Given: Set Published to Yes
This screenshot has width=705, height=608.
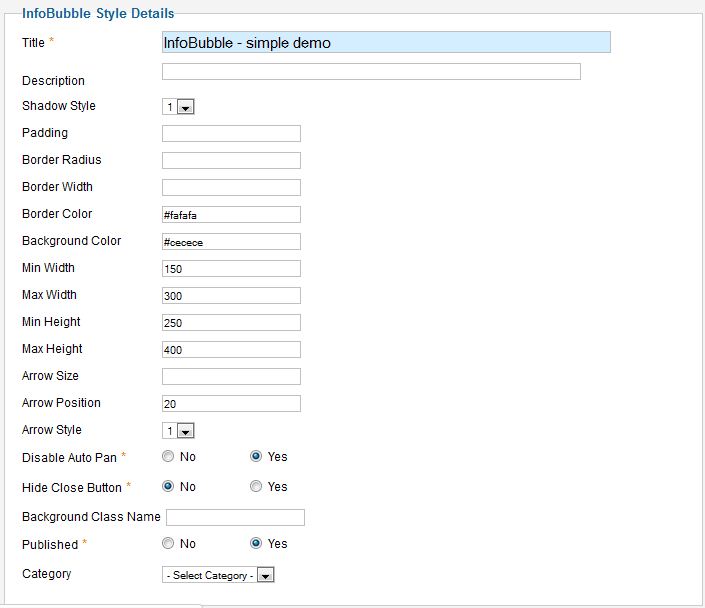Looking at the screenshot, I should (x=256, y=544).
